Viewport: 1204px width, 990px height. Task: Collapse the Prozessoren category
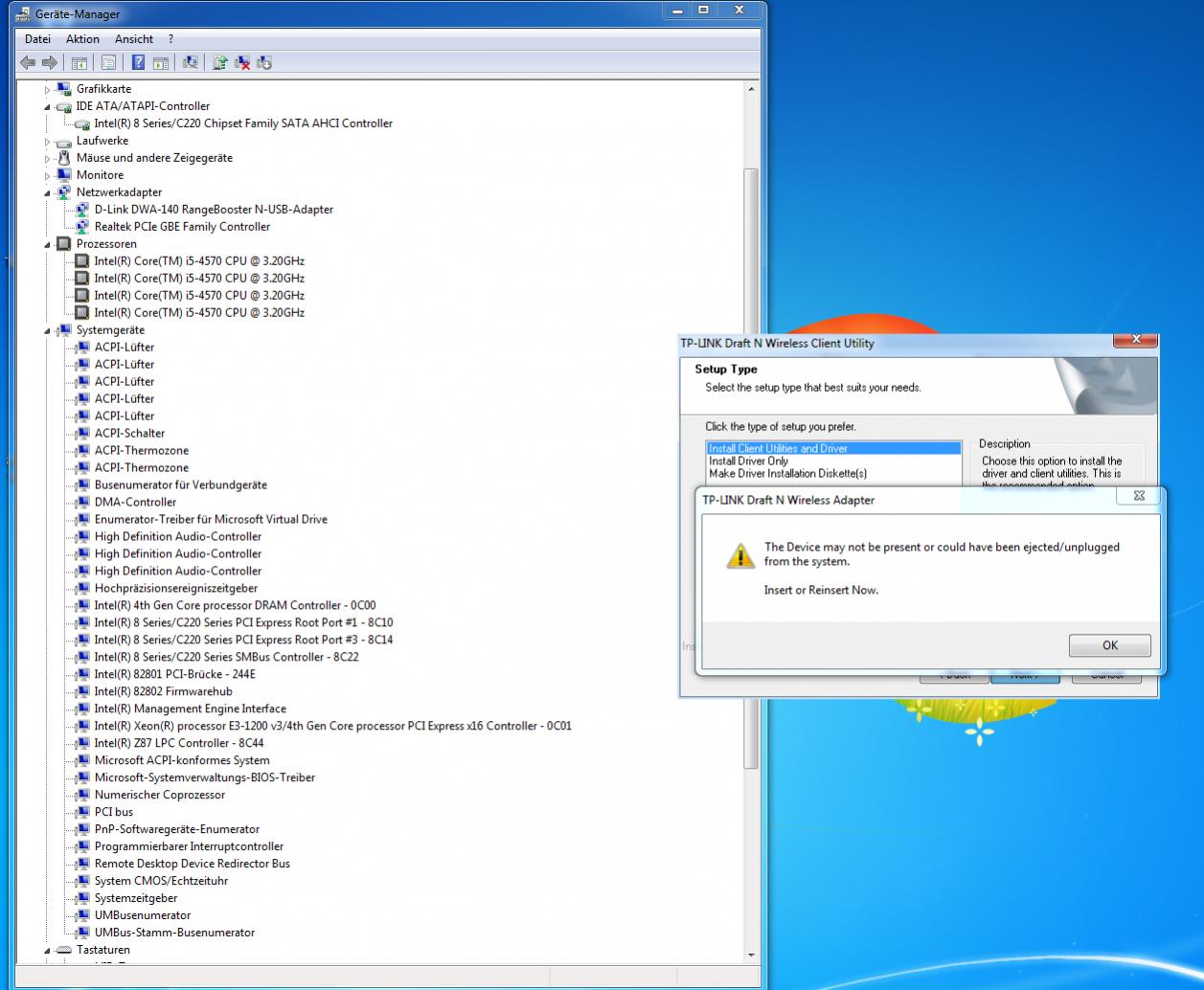point(47,244)
